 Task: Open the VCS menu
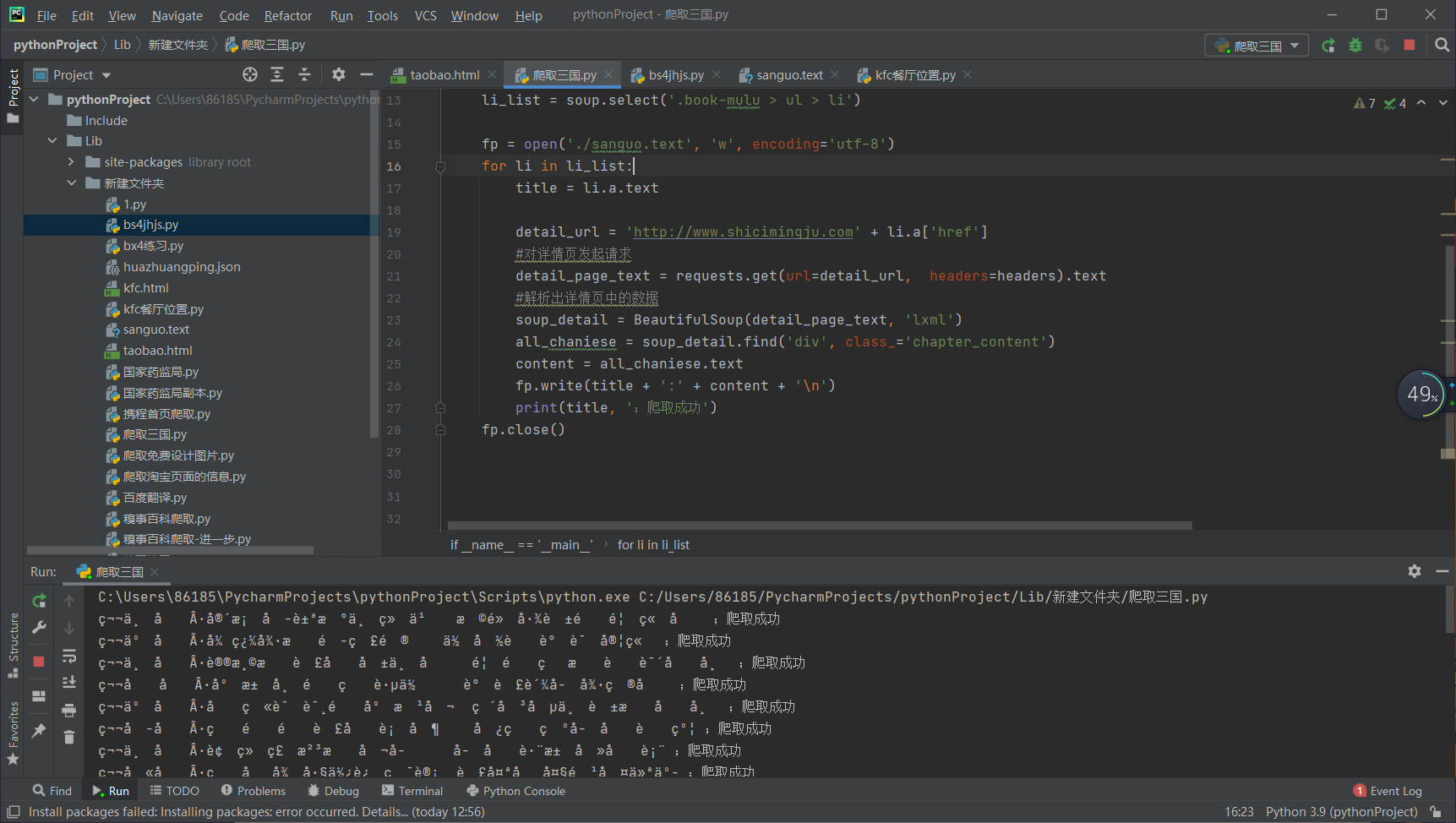[x=425, y=15]
